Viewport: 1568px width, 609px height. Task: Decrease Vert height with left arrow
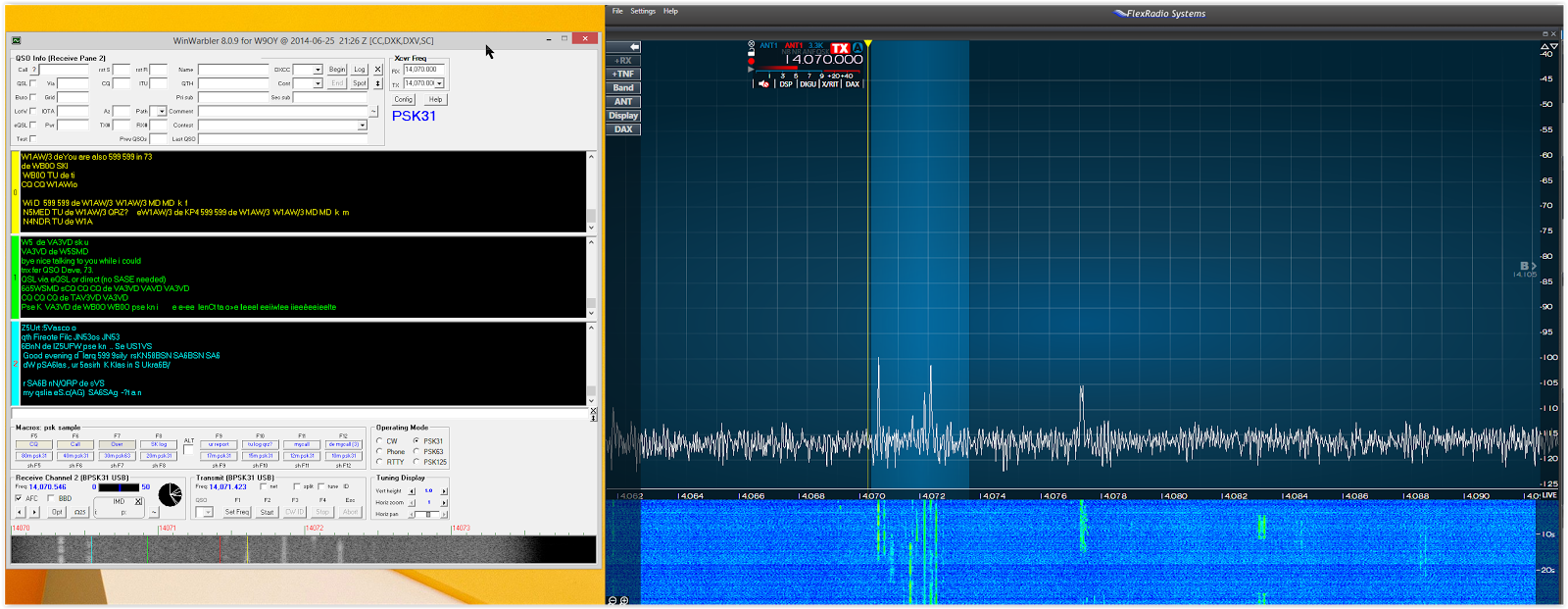tap(413, 491)
